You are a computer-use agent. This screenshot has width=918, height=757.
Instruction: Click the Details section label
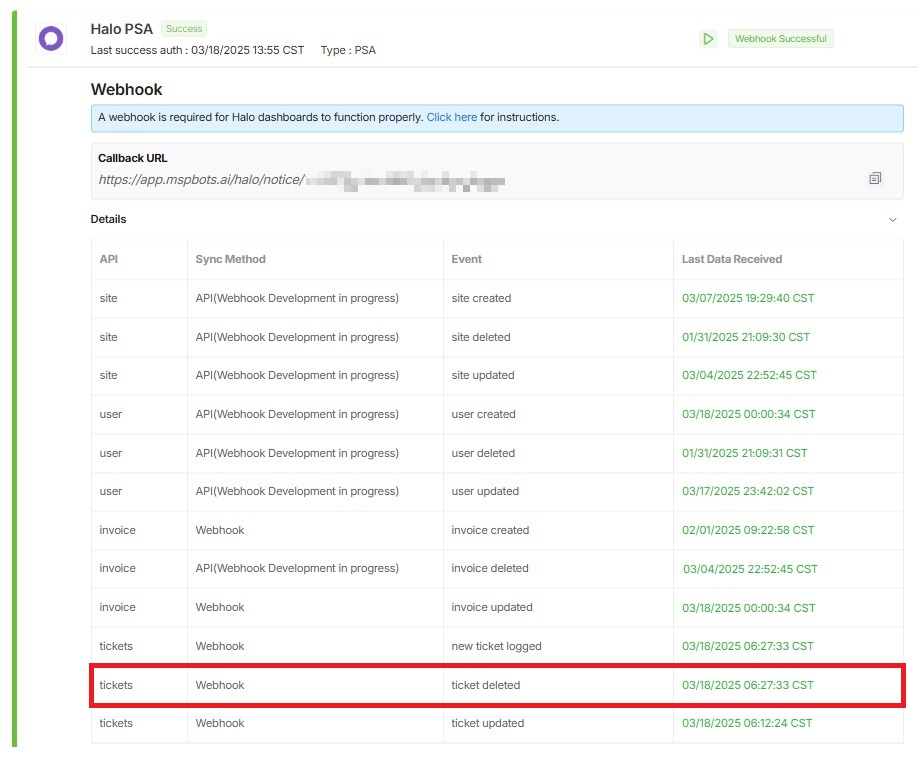(x=108, y=219)
